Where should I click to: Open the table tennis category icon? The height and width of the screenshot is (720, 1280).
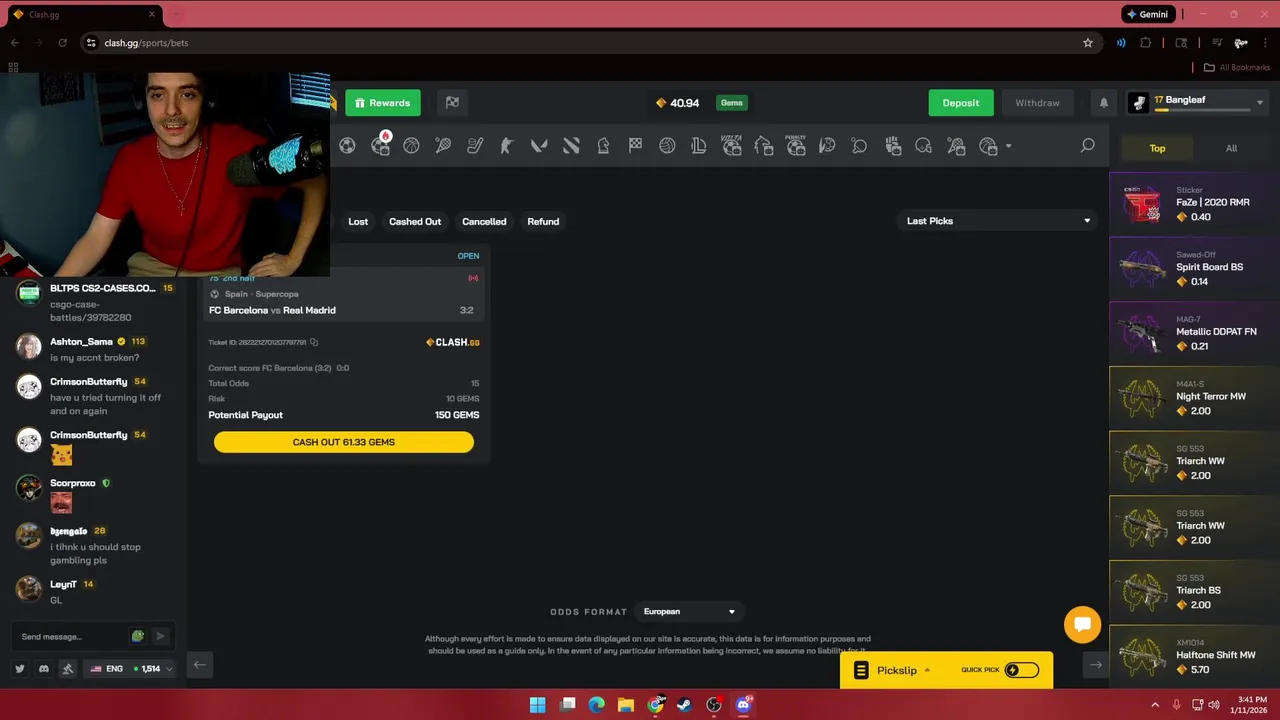(x=859, y=146)
